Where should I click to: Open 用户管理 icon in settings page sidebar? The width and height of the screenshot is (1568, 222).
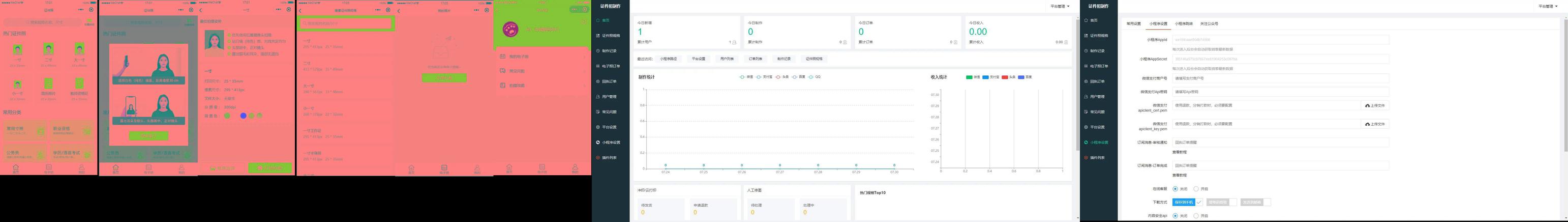1086,96
